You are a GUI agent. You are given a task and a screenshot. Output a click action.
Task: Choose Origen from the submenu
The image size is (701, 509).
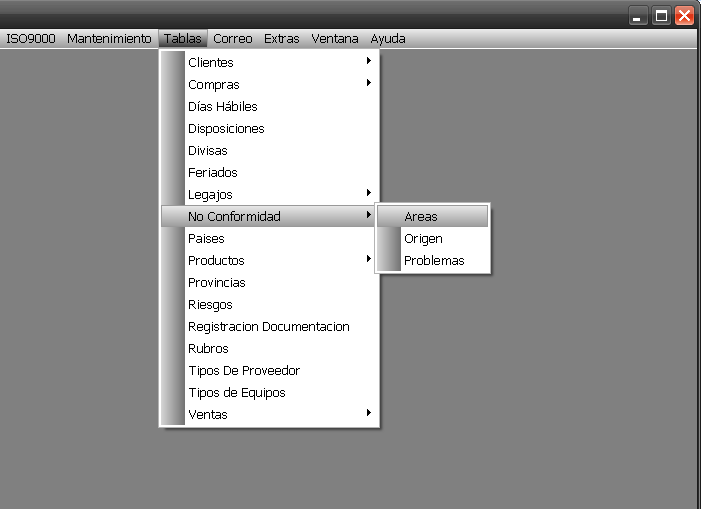423,238
